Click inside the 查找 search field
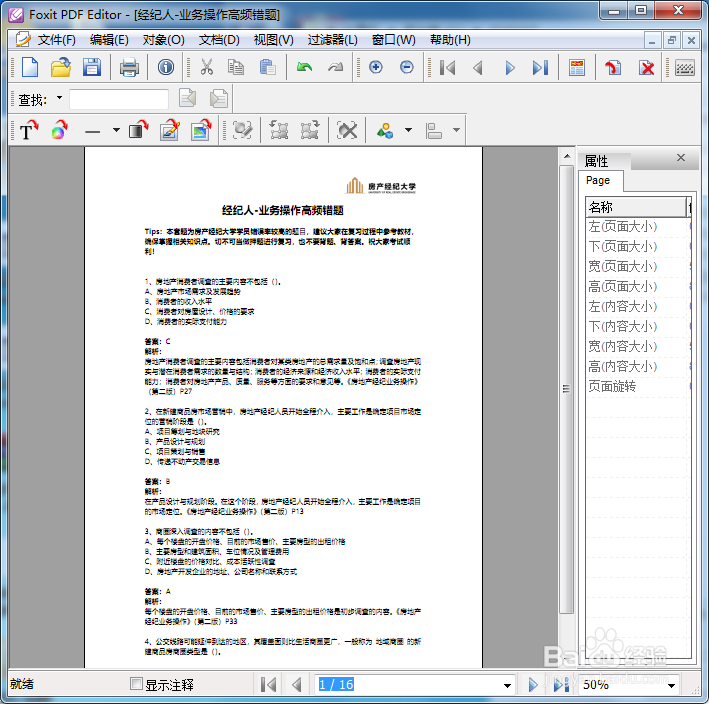 [x=119, y=99]
